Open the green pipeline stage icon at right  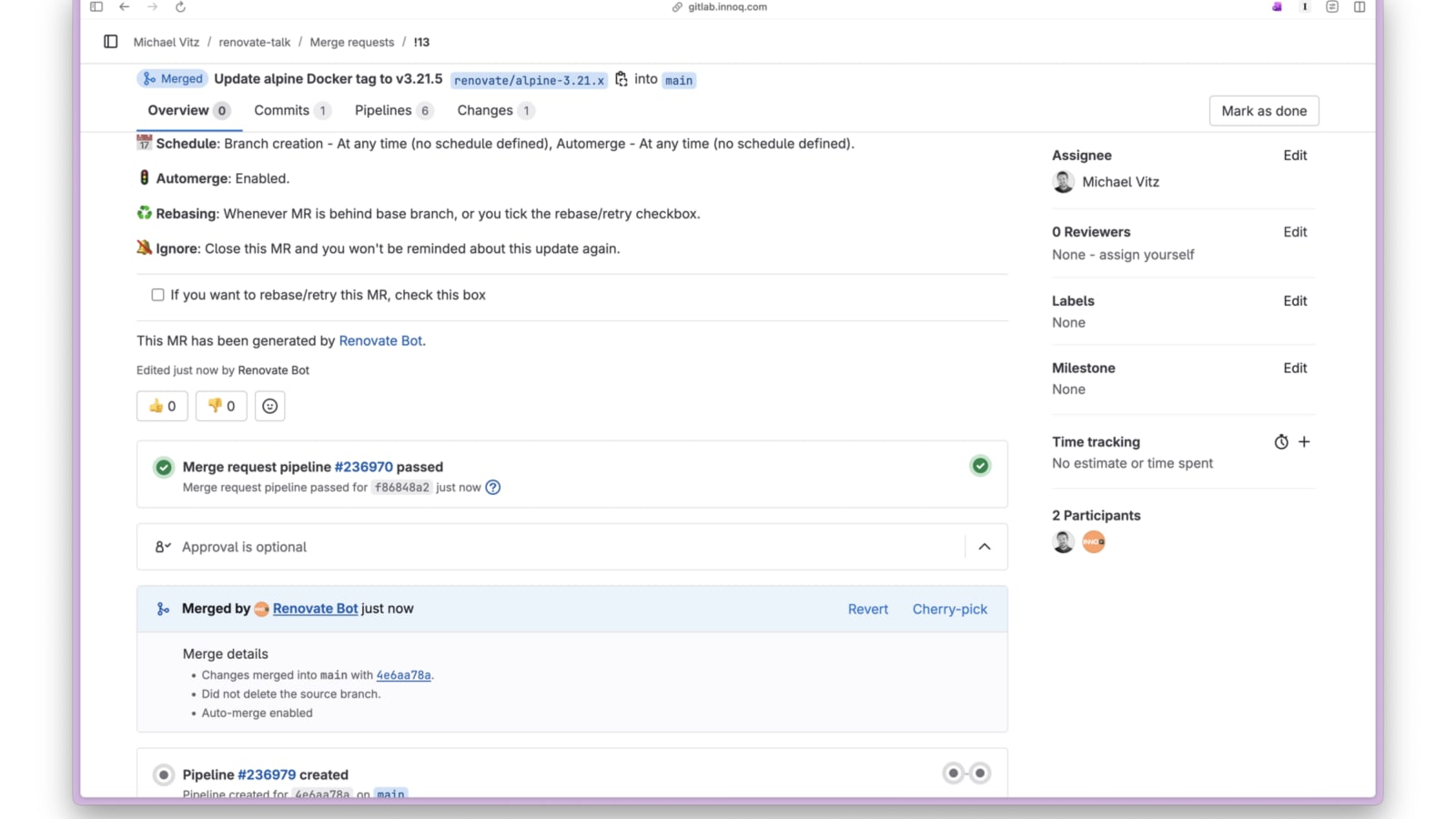click(980, 466)
